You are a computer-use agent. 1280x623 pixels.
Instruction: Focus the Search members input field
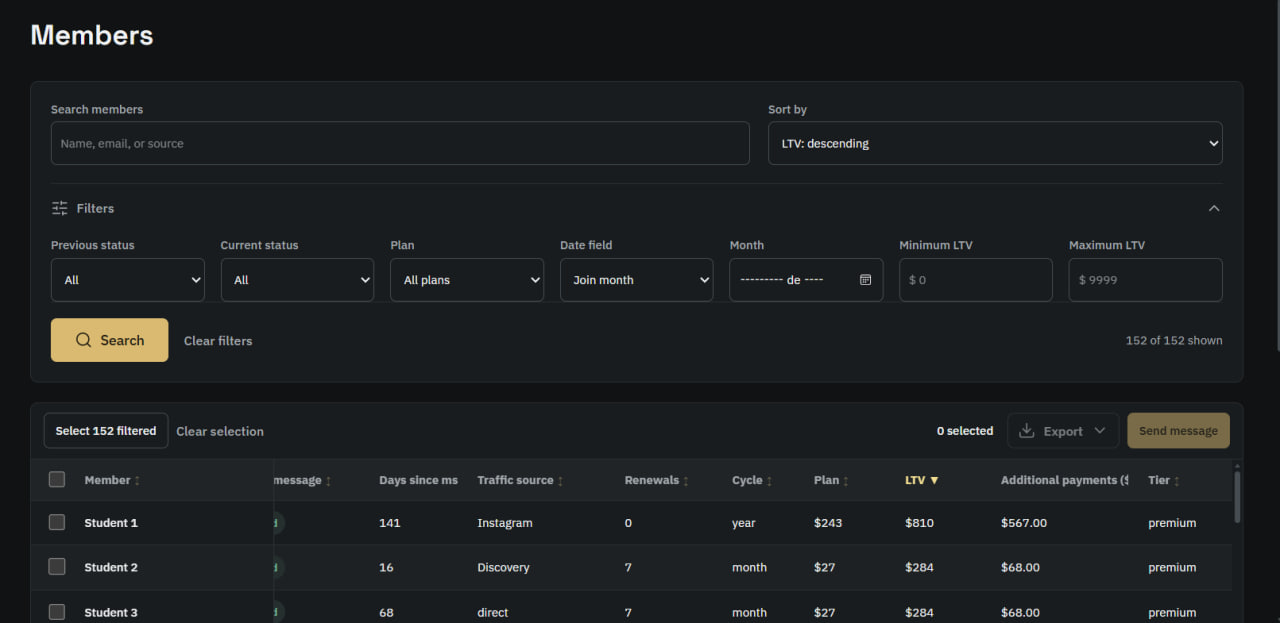400,143
